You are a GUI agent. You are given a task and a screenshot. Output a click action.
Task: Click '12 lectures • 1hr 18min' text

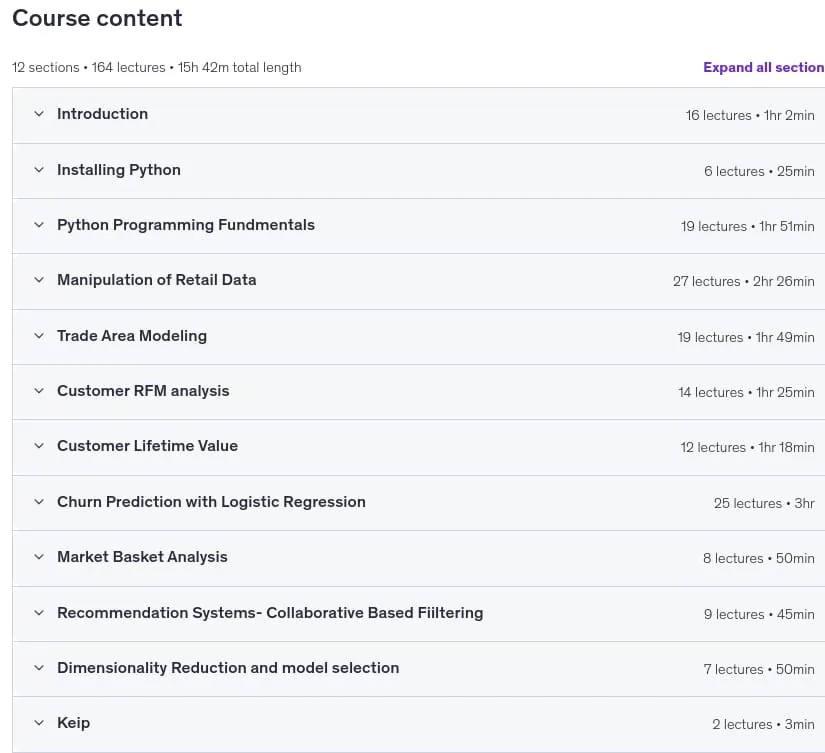pos(747,447)
